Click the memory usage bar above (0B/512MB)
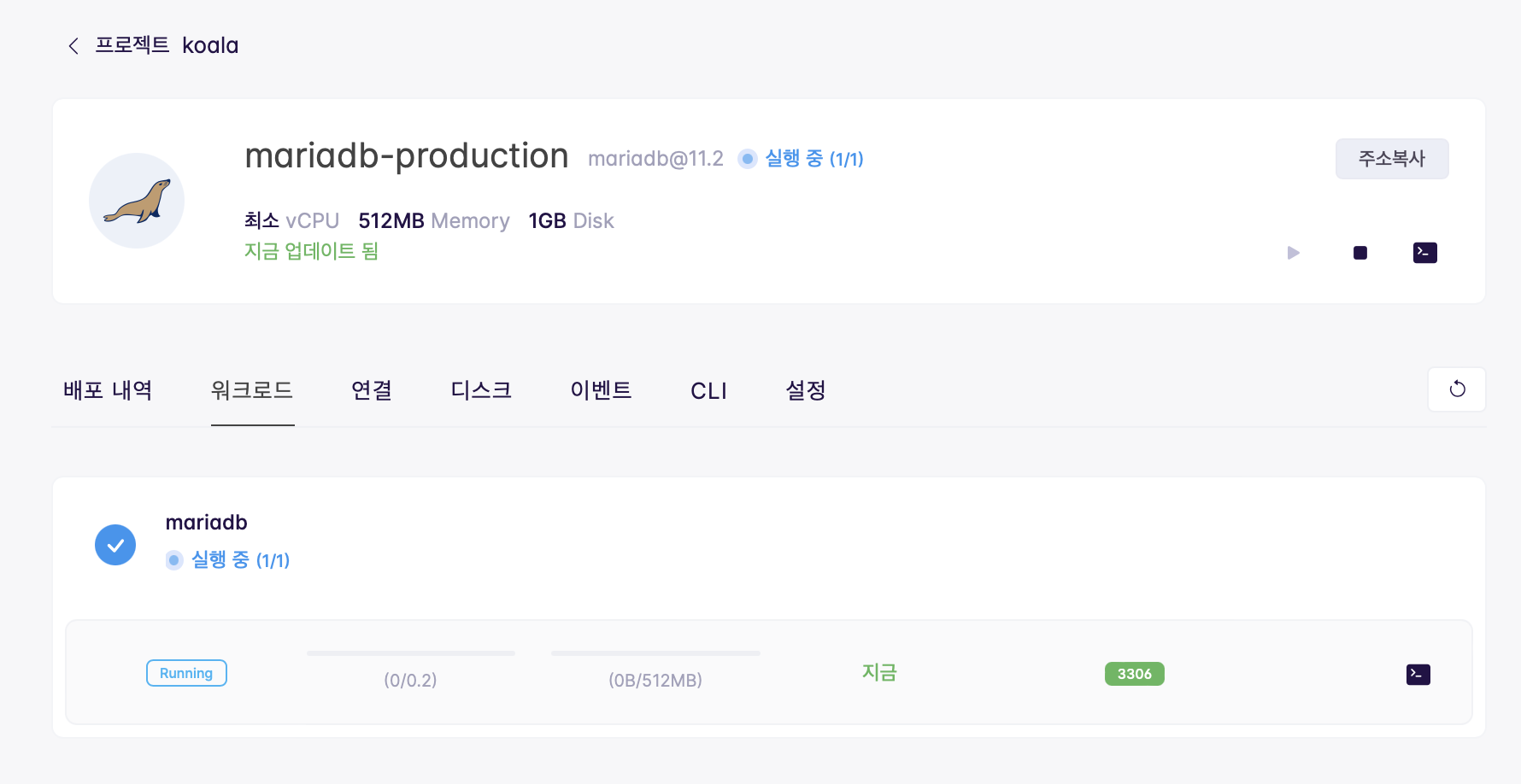Viewport: 1521px width, 784px height. 655,653
